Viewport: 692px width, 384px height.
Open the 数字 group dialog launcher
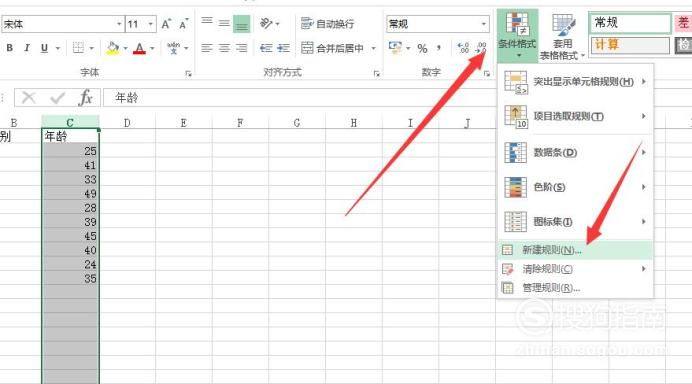[487, 73]
